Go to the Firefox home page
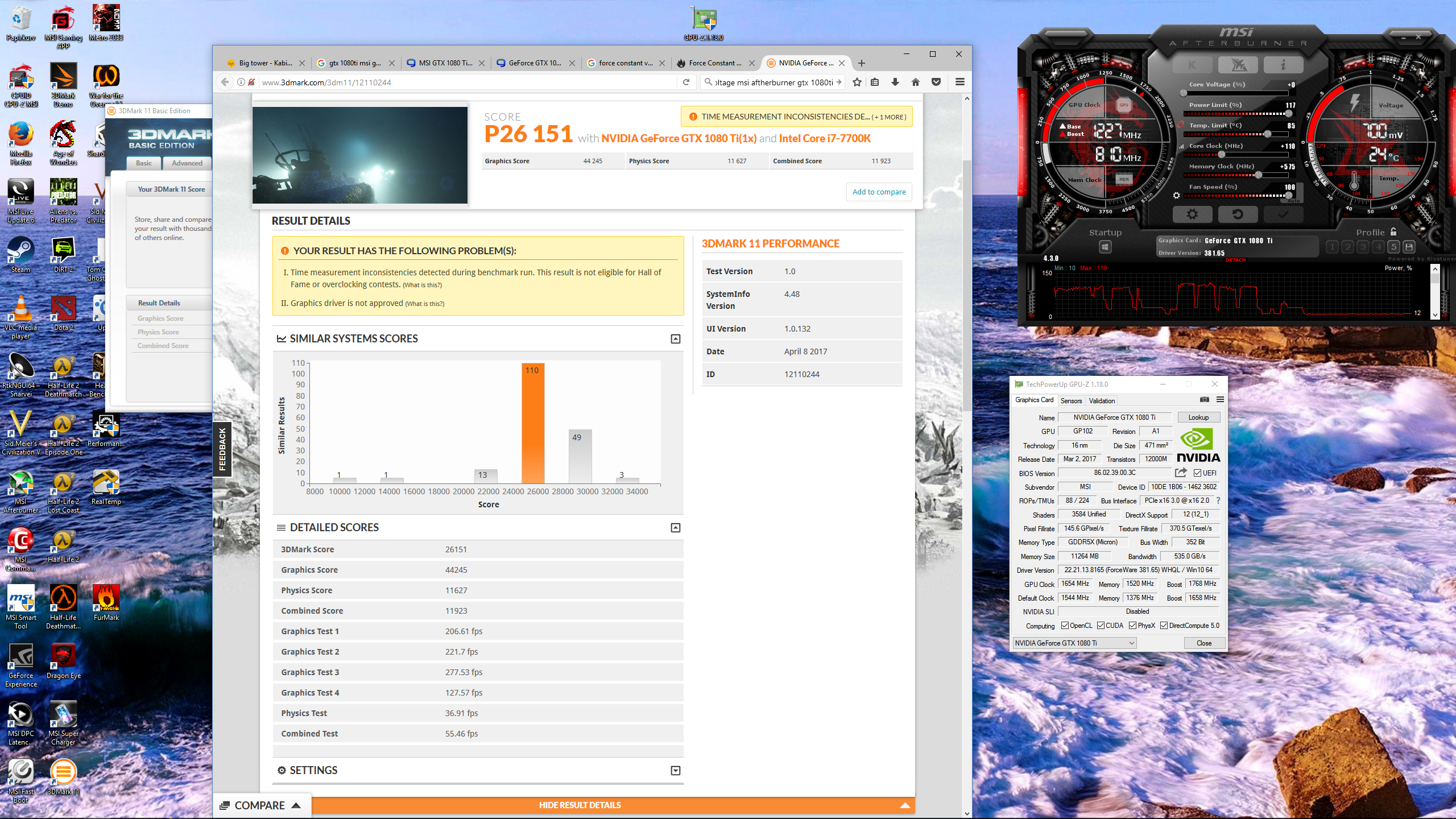1456x819 pixels. (916, 82)
